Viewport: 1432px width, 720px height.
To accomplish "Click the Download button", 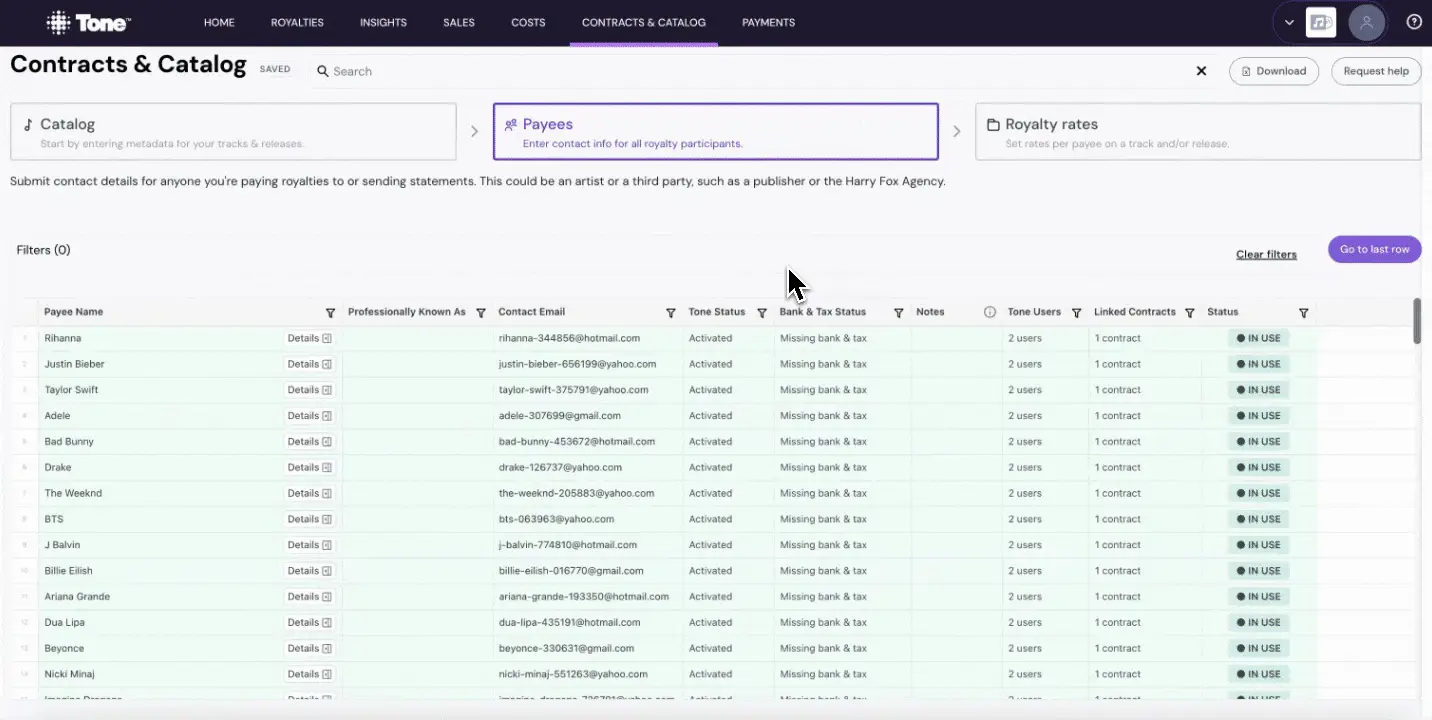I will [1274, 71].
